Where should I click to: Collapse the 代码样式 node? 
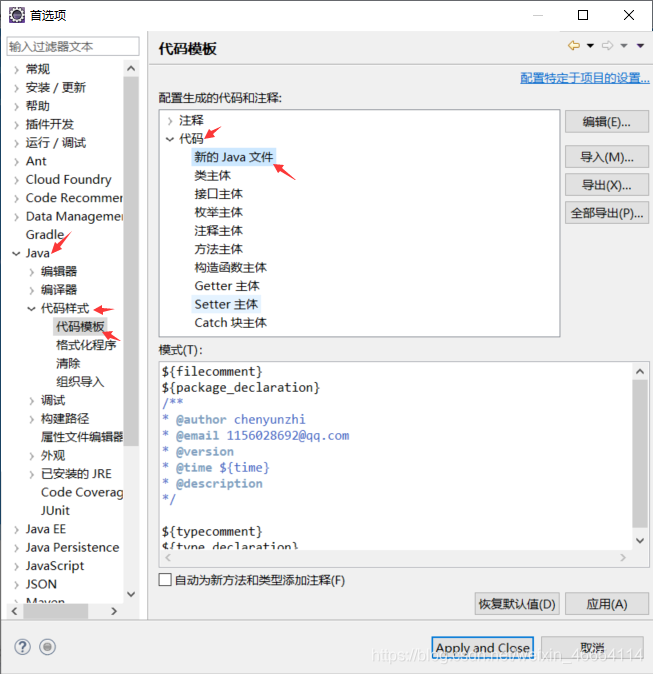click(31, 309)
